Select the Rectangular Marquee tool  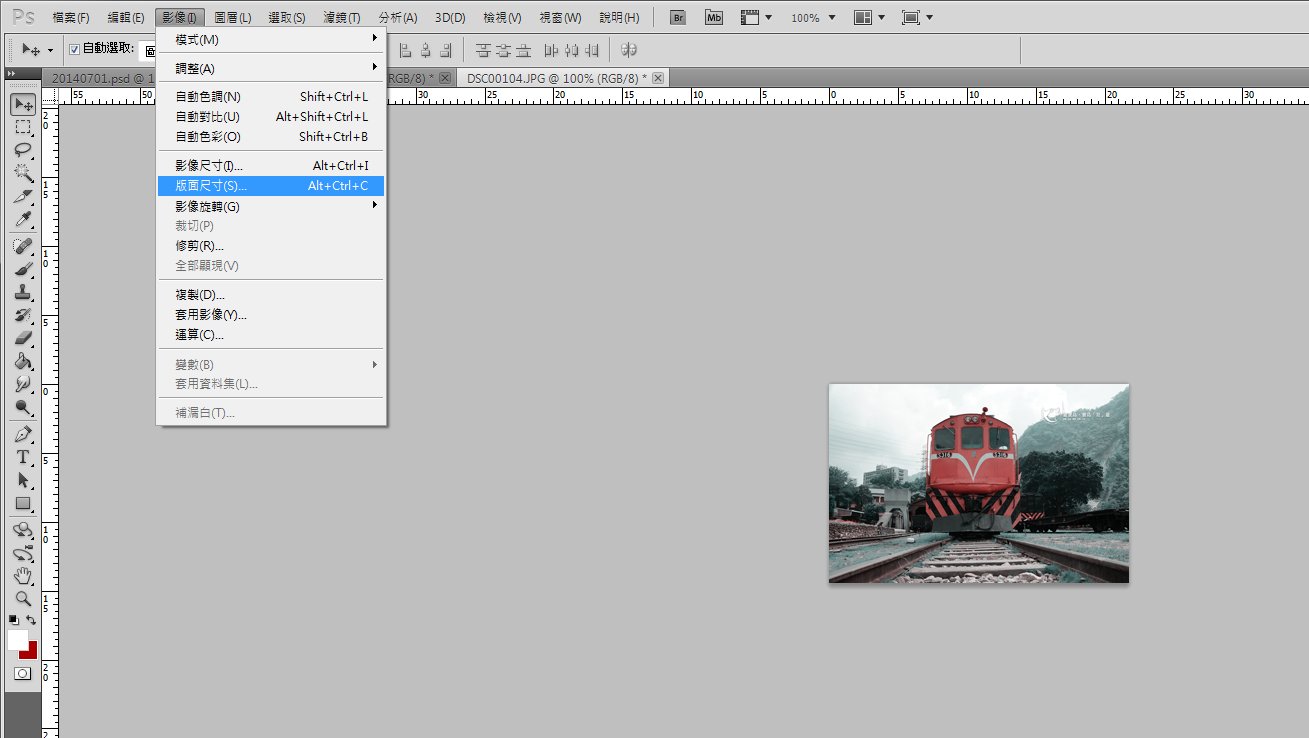pyautogui.click(x=22, y=127)
